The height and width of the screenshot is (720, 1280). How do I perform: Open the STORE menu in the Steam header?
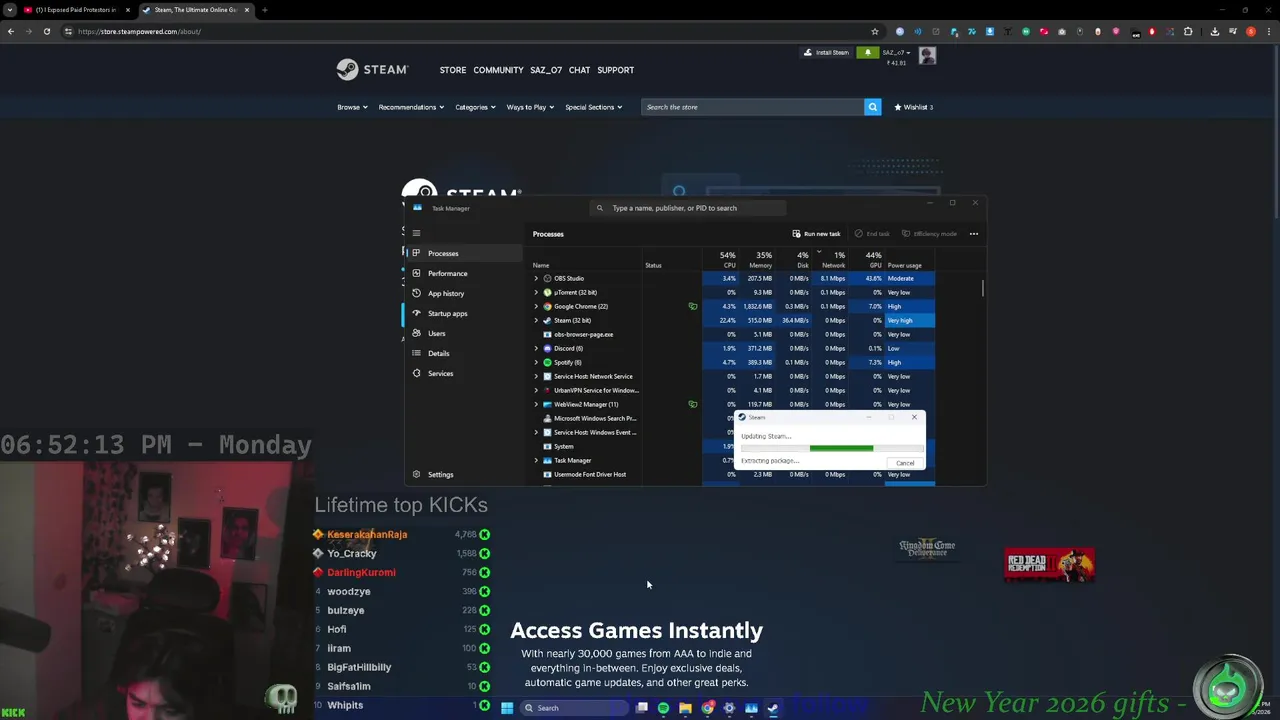coord(453,70)
